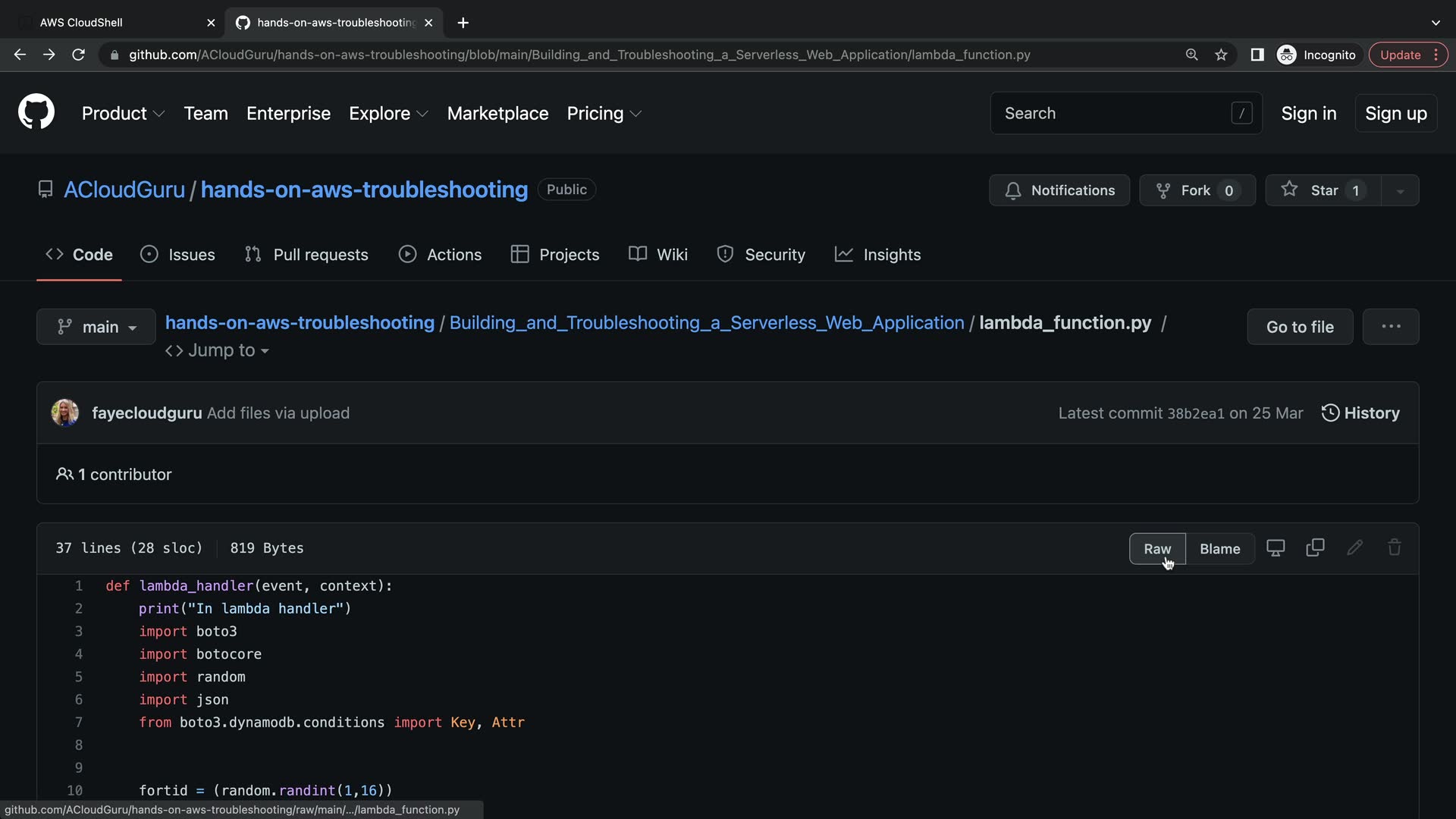Click the GitHub Octocat logo
1456x819 pixels.
(x=36, y=112)
